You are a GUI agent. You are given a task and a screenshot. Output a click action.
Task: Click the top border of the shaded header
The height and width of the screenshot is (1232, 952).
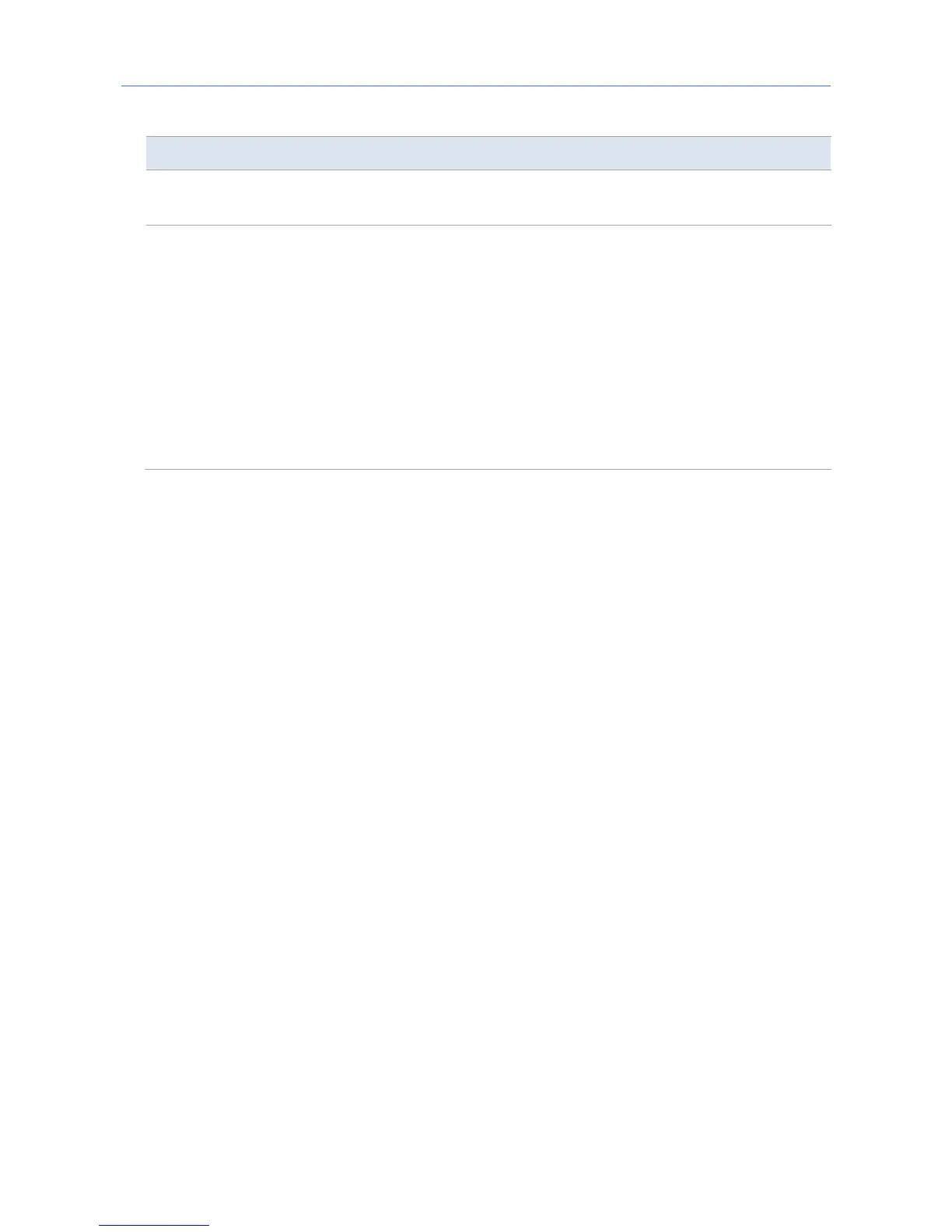tap(488, 137)
